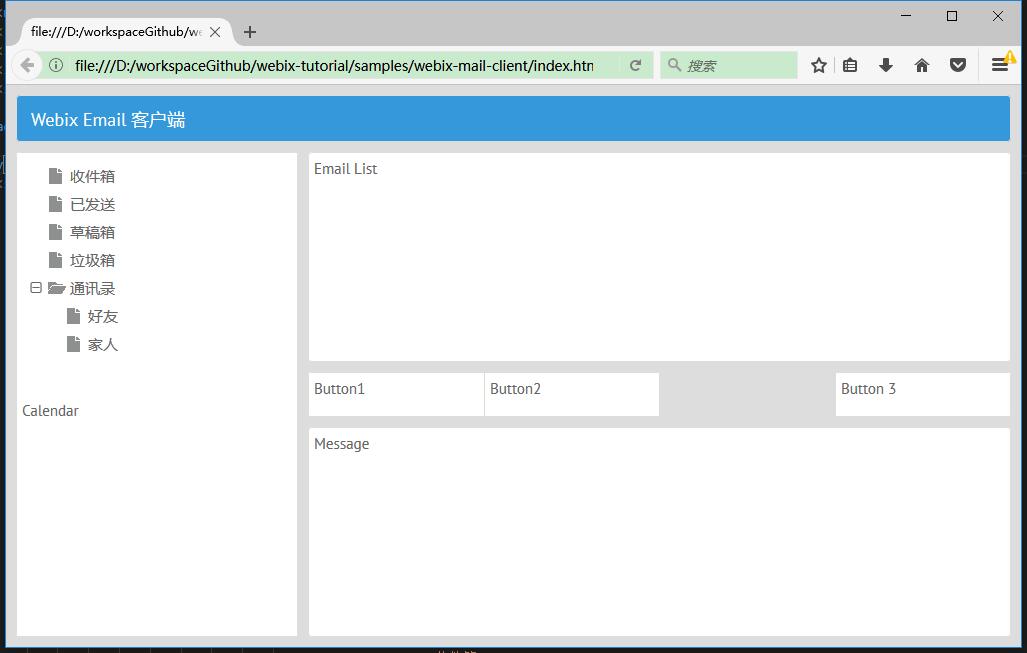Screen dimensions: 1027x653
Task: Focus the URL address field
Action: [334, 65]
